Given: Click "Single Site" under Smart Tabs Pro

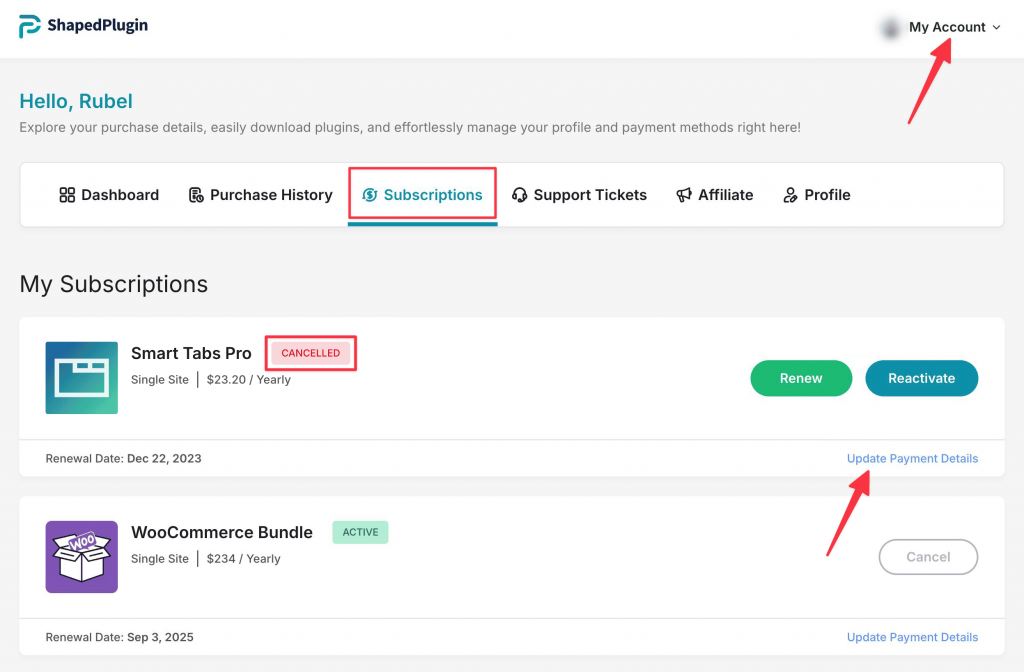Looking at the screenshot, I should pos(160,379).
